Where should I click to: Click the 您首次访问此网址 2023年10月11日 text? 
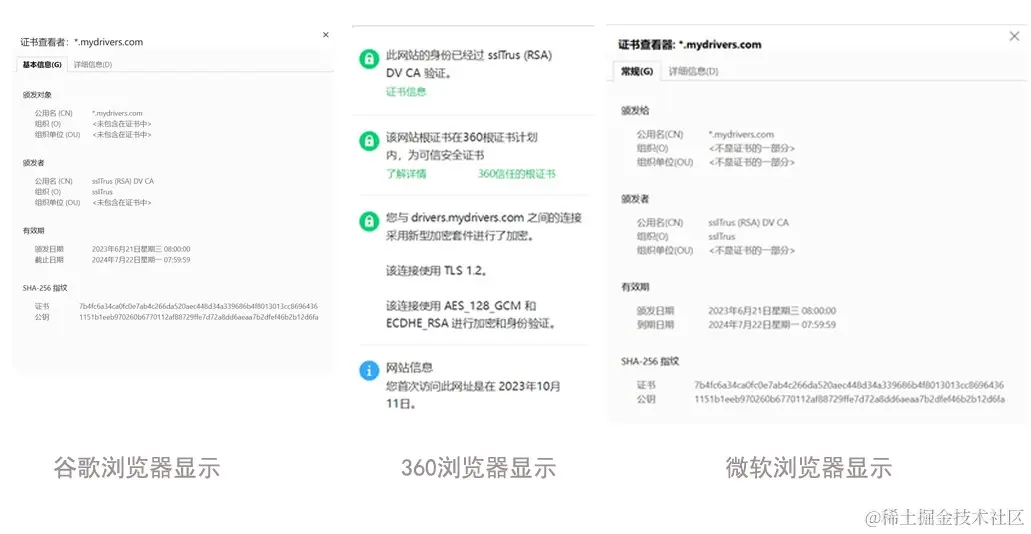(x=473, y=395)
